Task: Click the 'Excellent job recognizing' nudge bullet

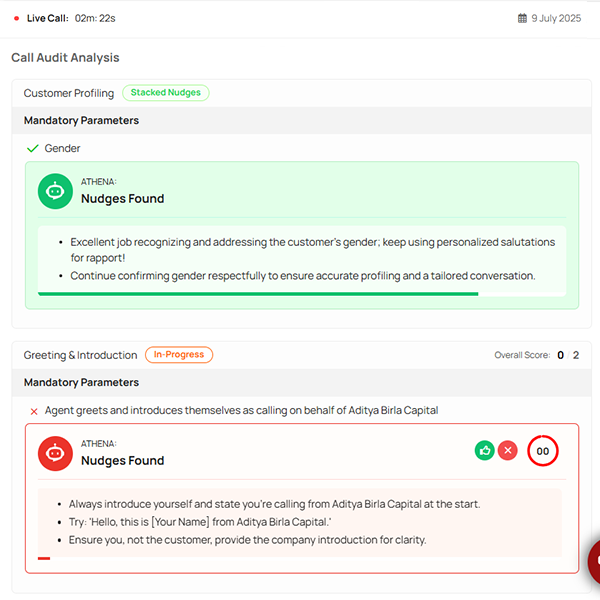Action: click(312, 250)
